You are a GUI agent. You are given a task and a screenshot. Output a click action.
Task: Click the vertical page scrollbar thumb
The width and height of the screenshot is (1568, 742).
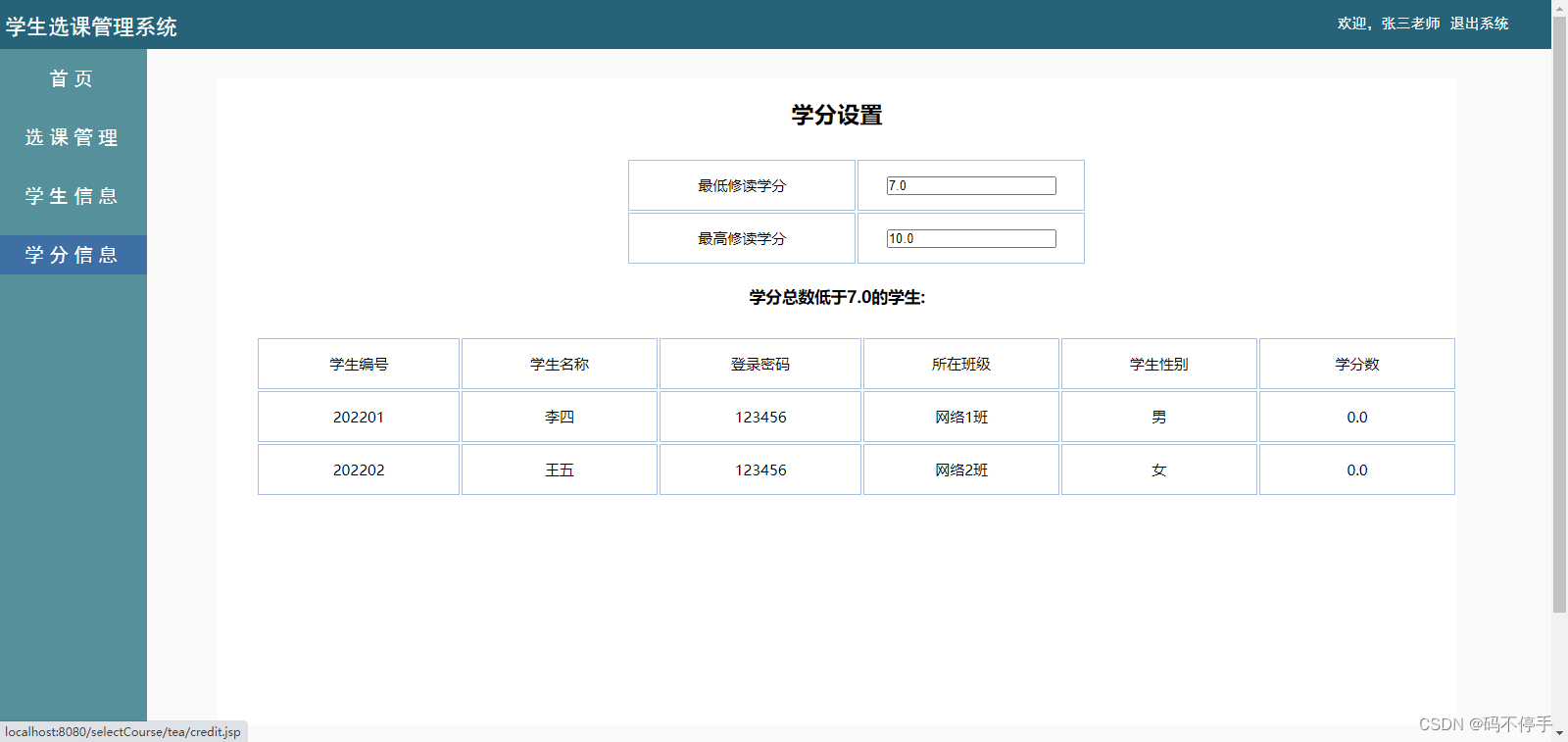click(1559, 314)
